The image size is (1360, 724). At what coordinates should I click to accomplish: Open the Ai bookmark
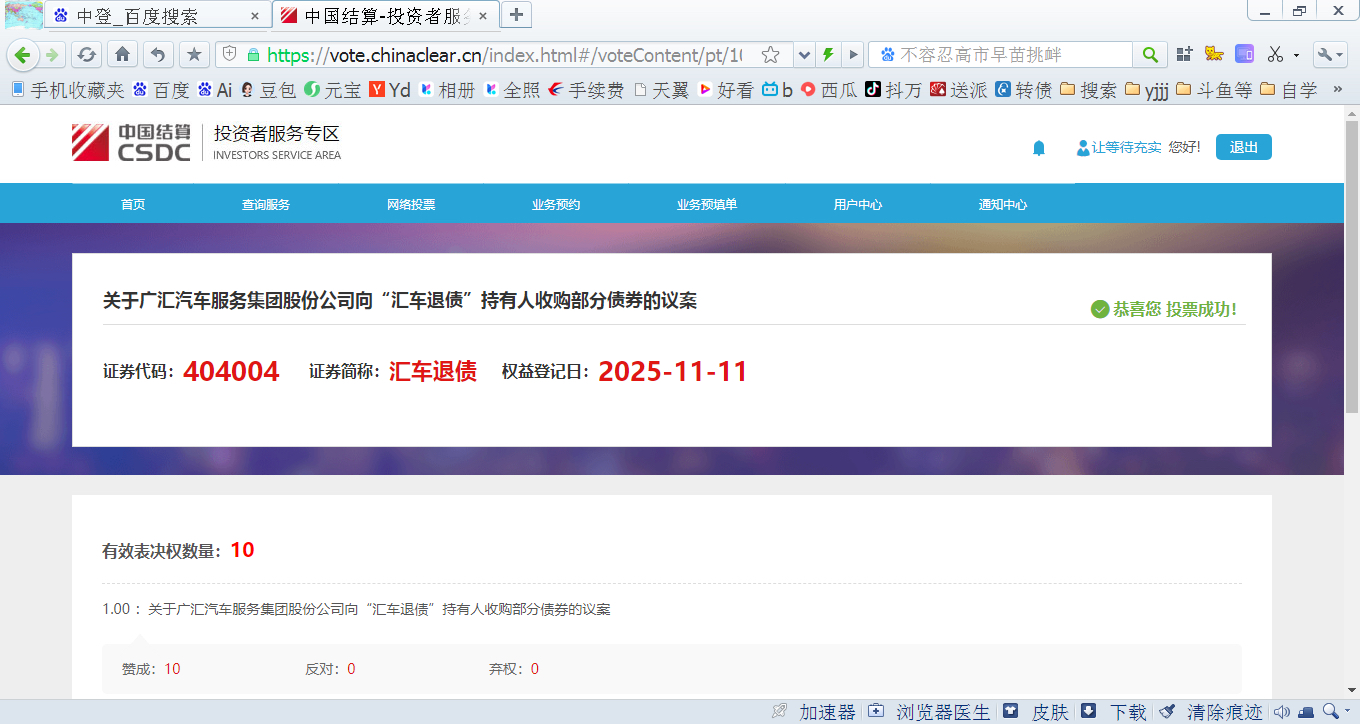(x=215, y=90)
